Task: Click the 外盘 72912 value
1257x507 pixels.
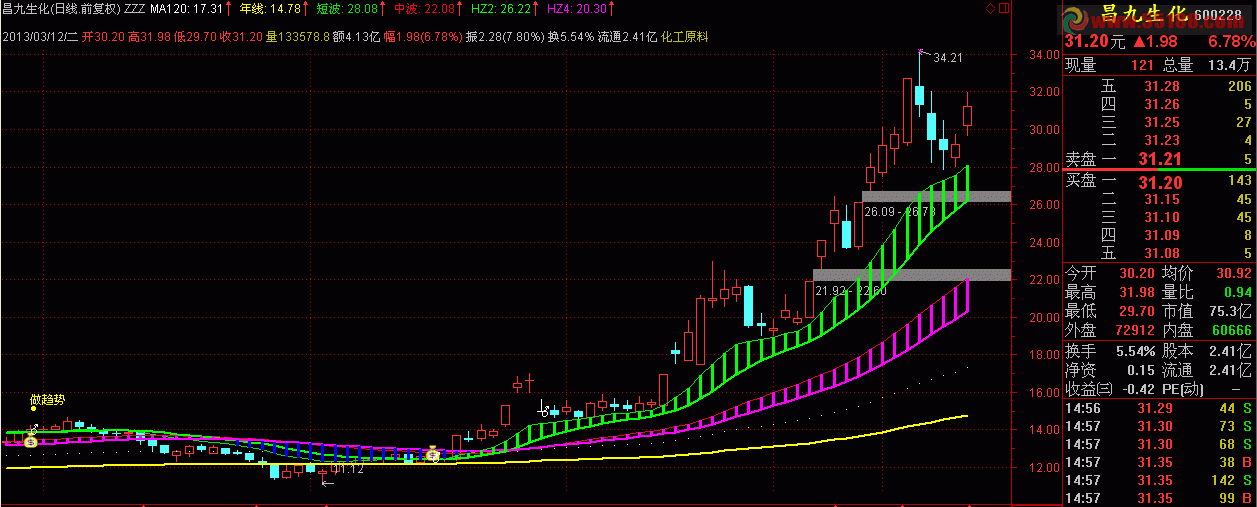Action: click(1133, 331)
